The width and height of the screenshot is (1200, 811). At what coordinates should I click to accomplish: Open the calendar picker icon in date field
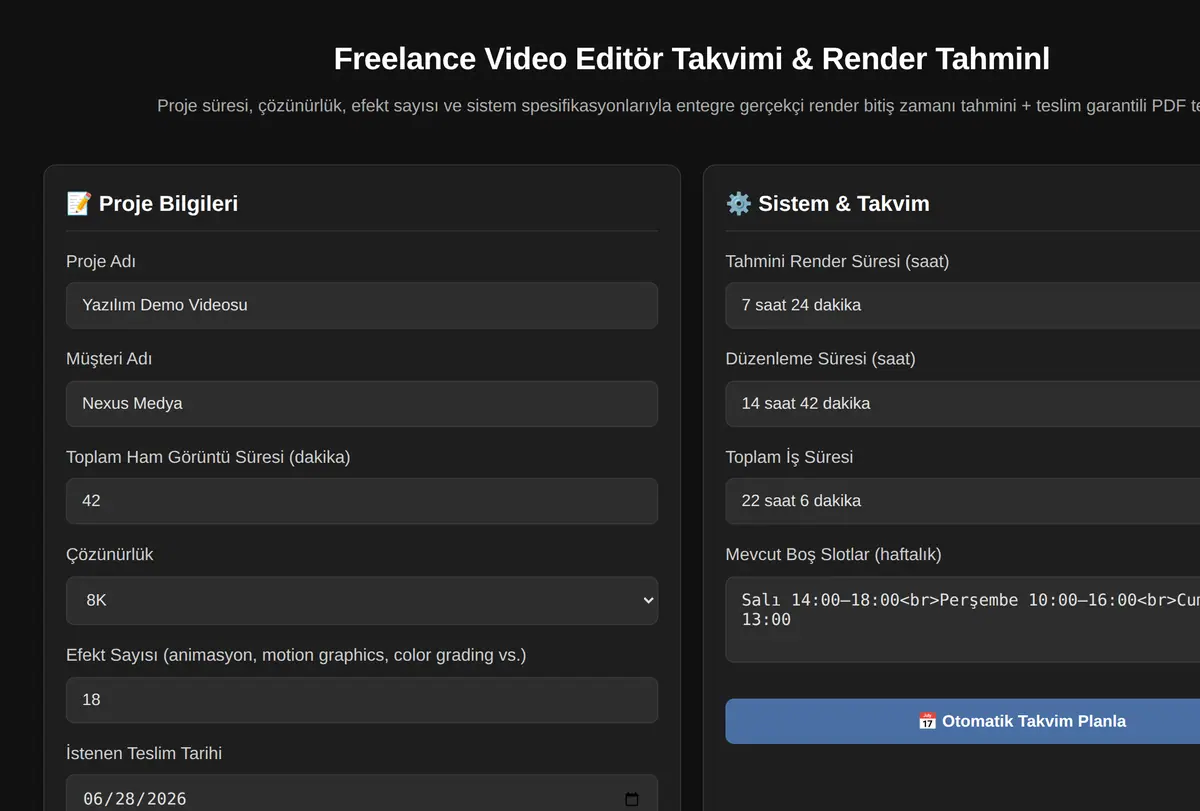[x=631, y=799]
